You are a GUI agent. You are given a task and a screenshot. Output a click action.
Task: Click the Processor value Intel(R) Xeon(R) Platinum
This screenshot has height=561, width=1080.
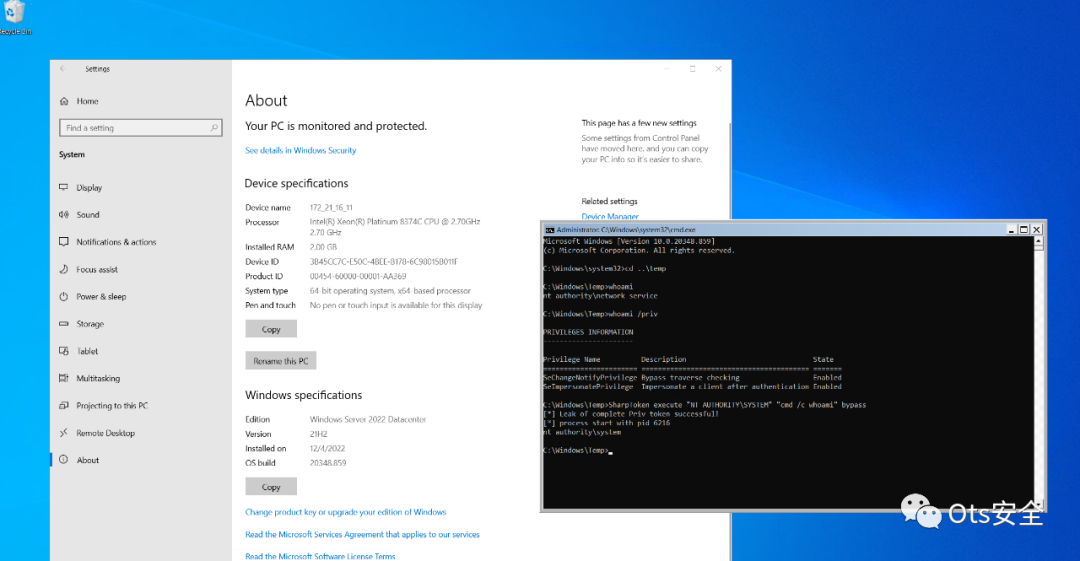click(x=395, y=227)
